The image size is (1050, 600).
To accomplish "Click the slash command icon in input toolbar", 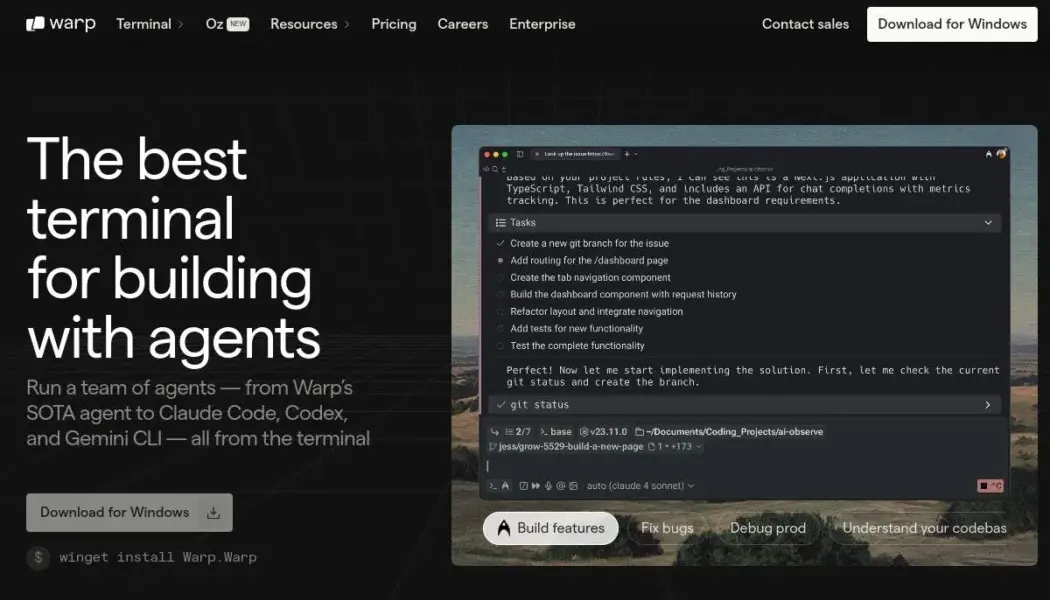I will pyautogui.click(x=524, y=485).
